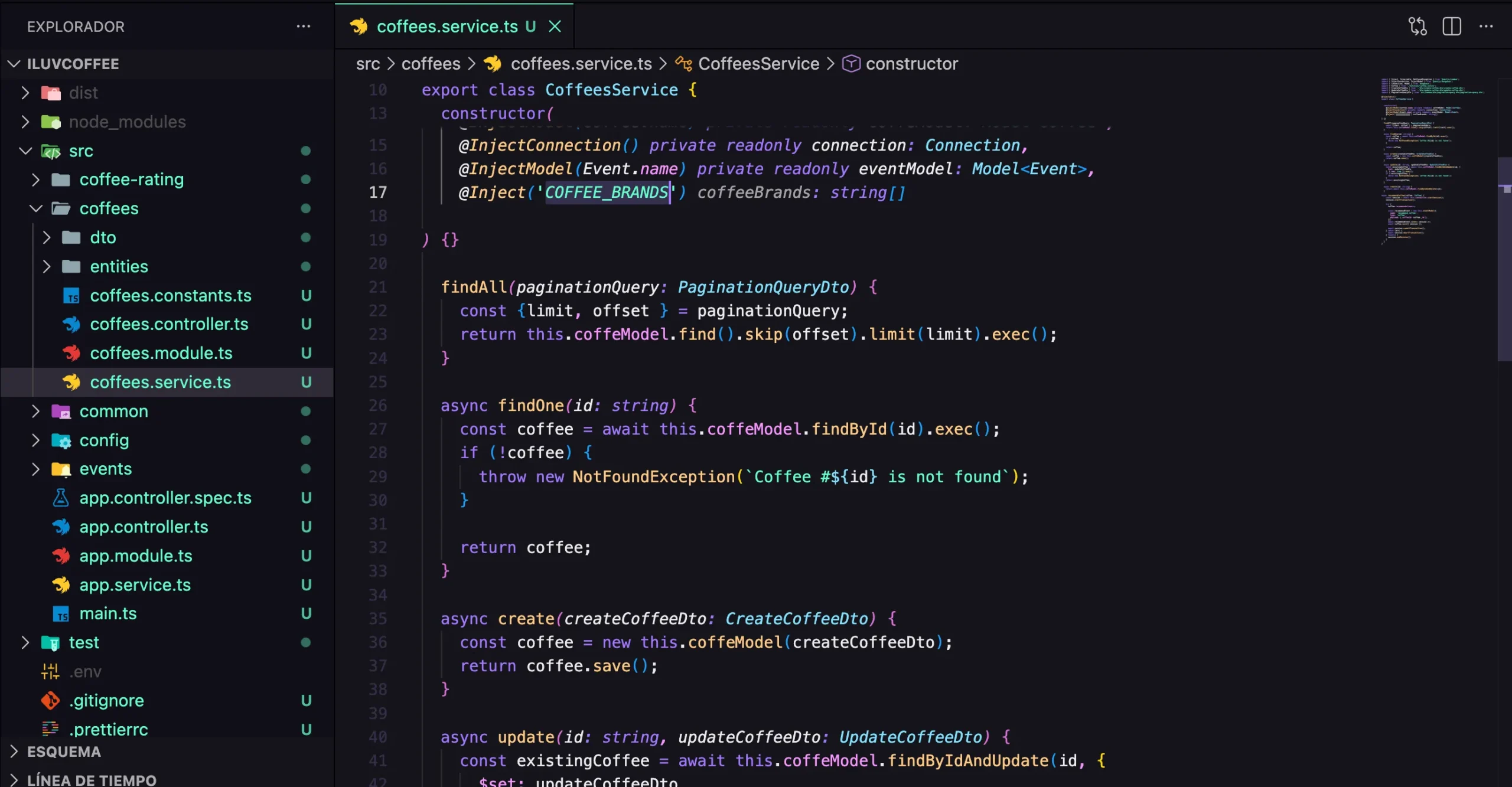Image resolution: width=1512 pixels, height=787 pixels.
Task: Click CoffeesService in the breadcrumb
Action: coord(758,64)
